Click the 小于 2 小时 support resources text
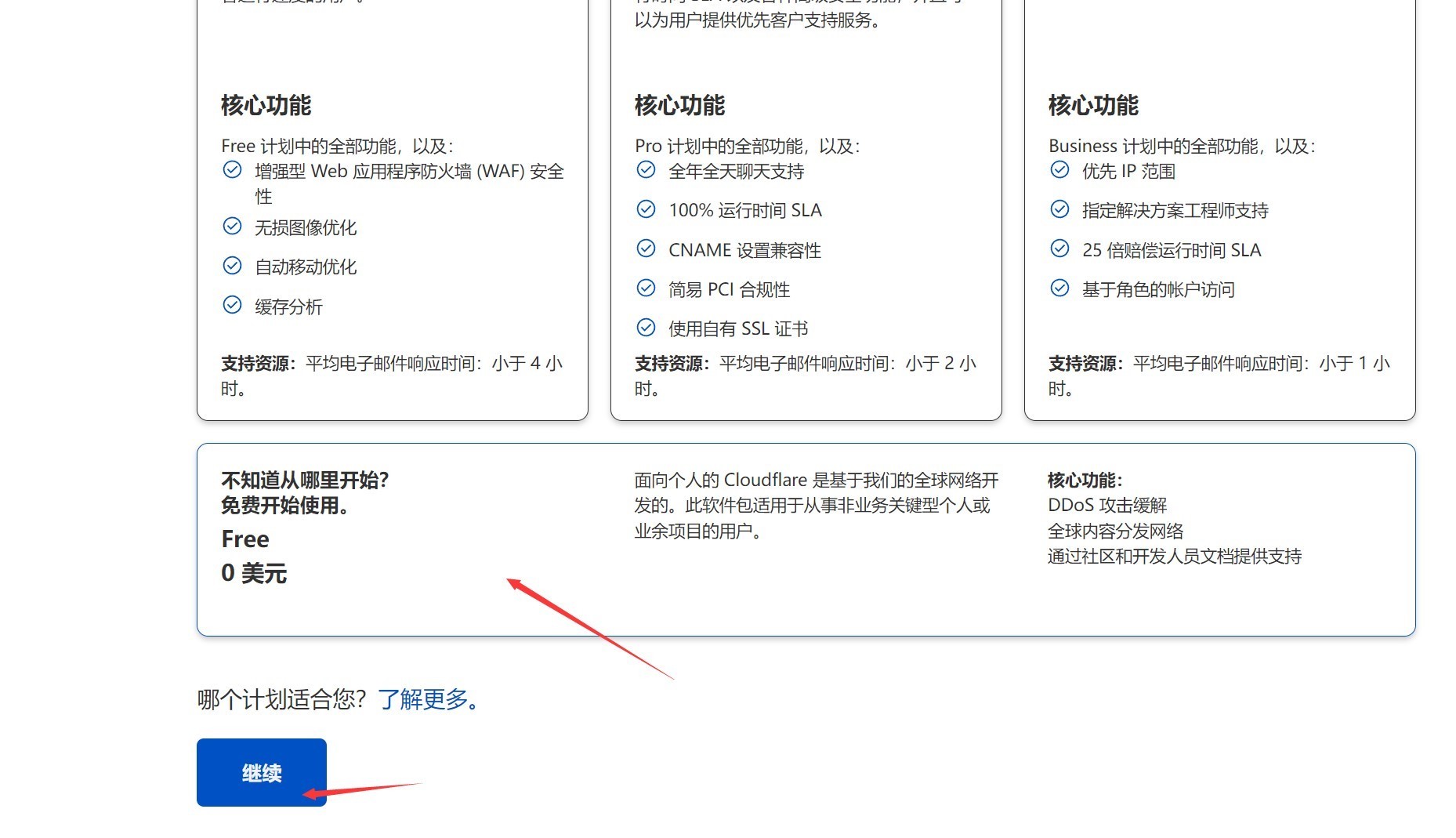 [x=806, y=375]
